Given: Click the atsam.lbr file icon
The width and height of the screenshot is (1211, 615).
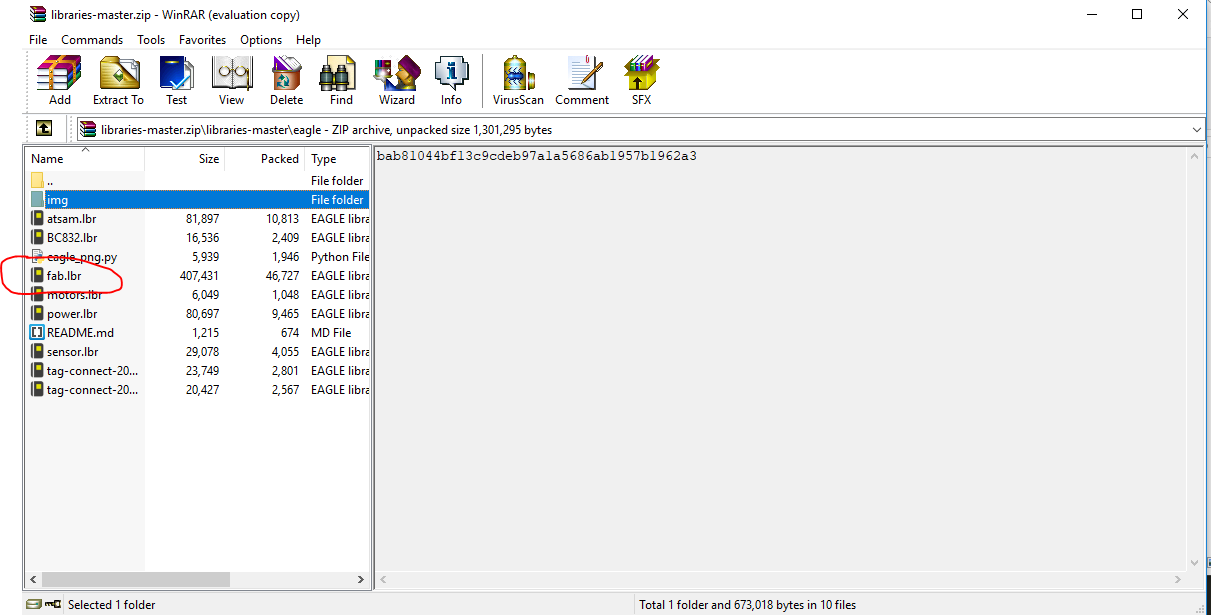Looking at the screenshot, I should [38, 218].
